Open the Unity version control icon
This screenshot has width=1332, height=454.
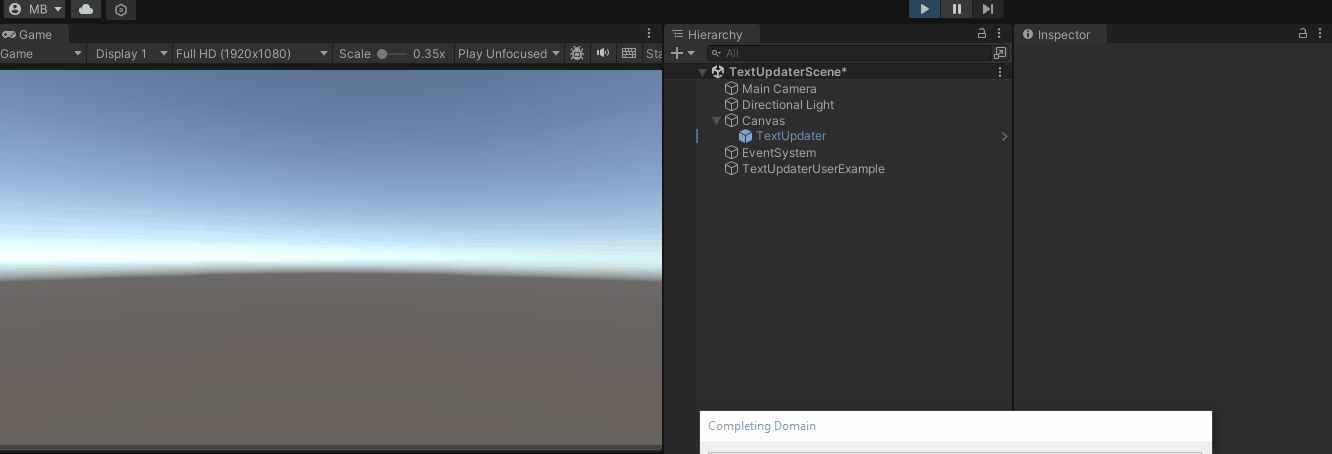(121, 10)
